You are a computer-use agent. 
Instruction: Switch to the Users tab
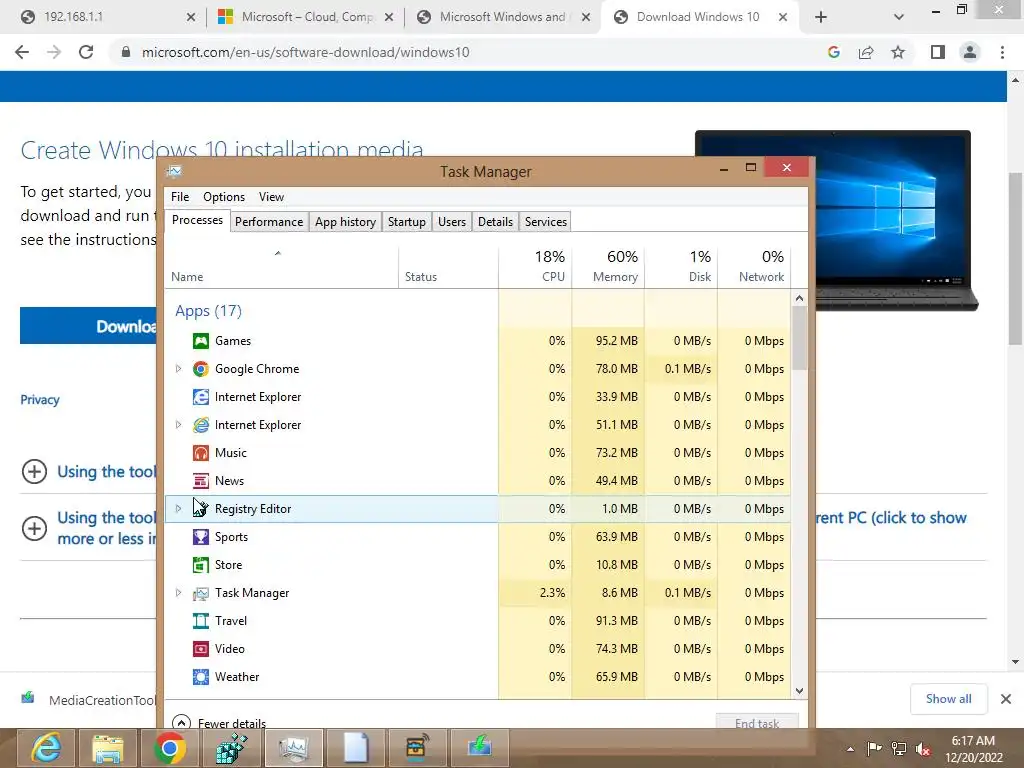point(452,222)
